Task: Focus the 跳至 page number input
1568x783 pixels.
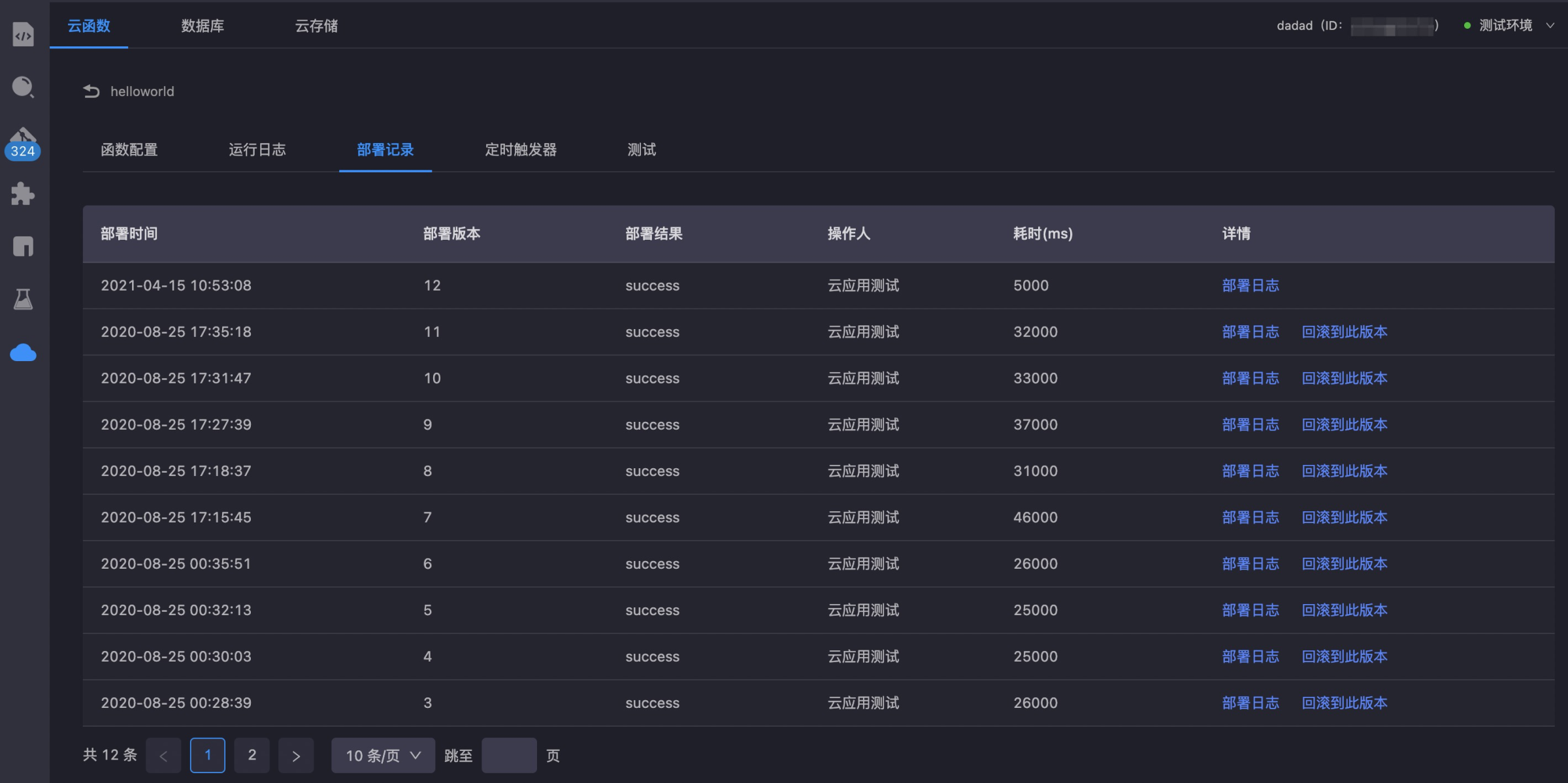Action: click(x=509, y=756)
